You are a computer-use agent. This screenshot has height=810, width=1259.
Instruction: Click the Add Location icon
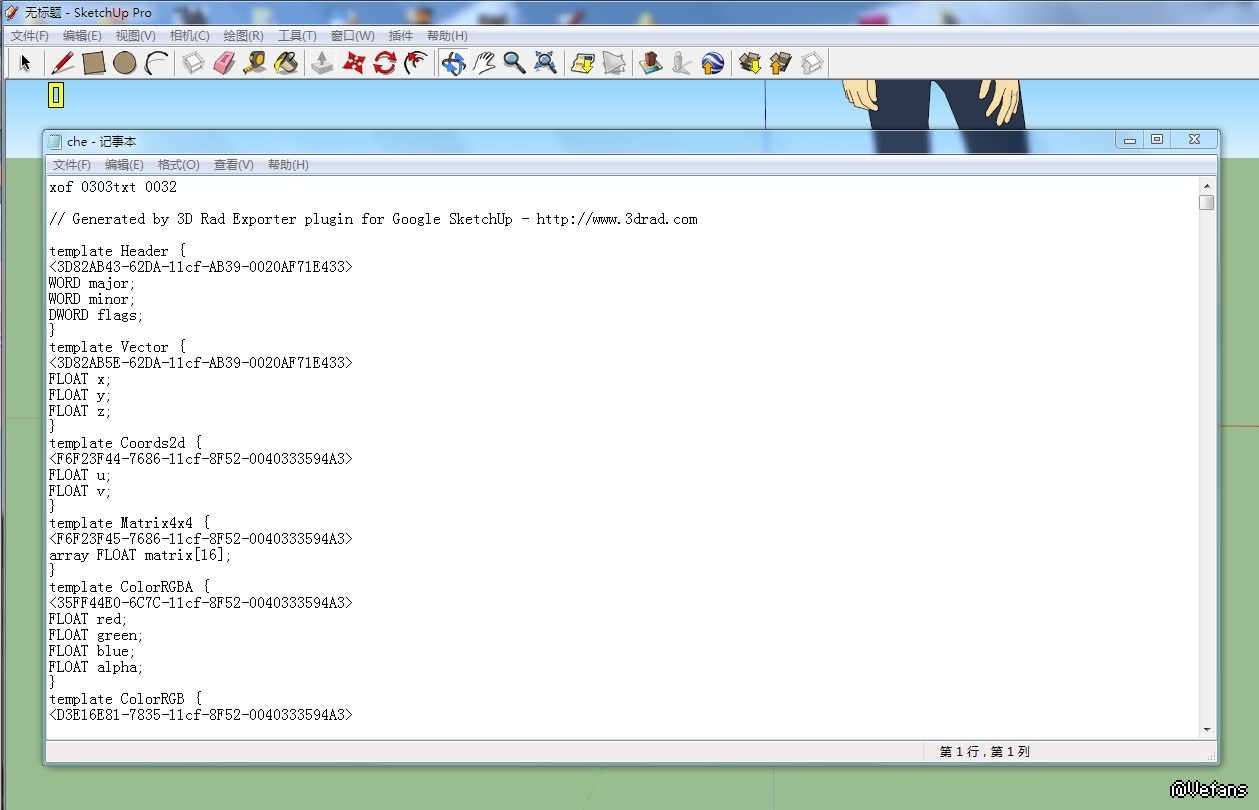[x=583, y=63]
